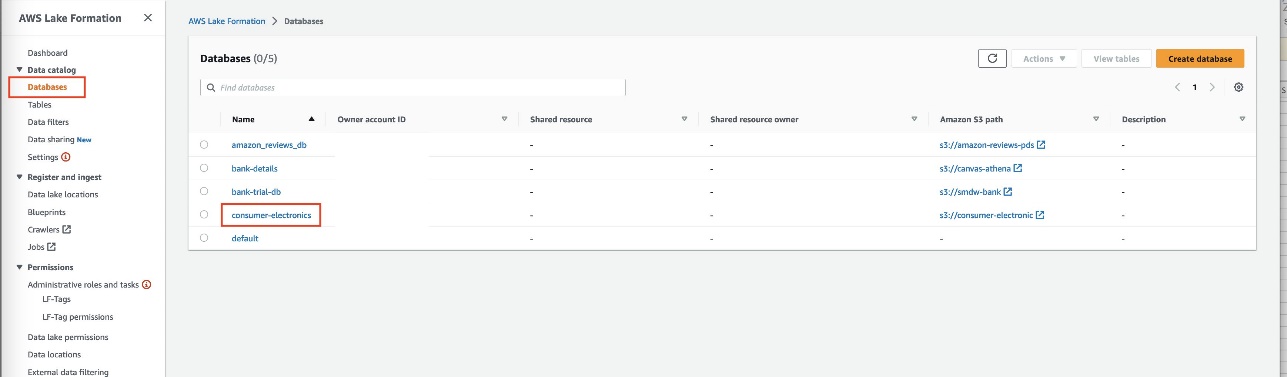The image size is (1287, 377).
Task: Open Amazon S3 path column filter
Action: click(1096, 119)
